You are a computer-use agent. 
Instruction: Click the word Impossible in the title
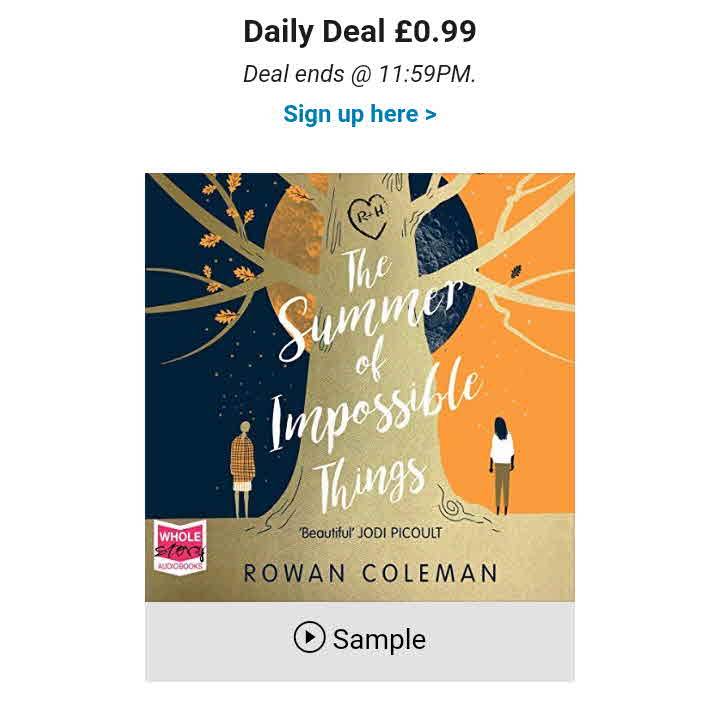click(x=374, y=409)
